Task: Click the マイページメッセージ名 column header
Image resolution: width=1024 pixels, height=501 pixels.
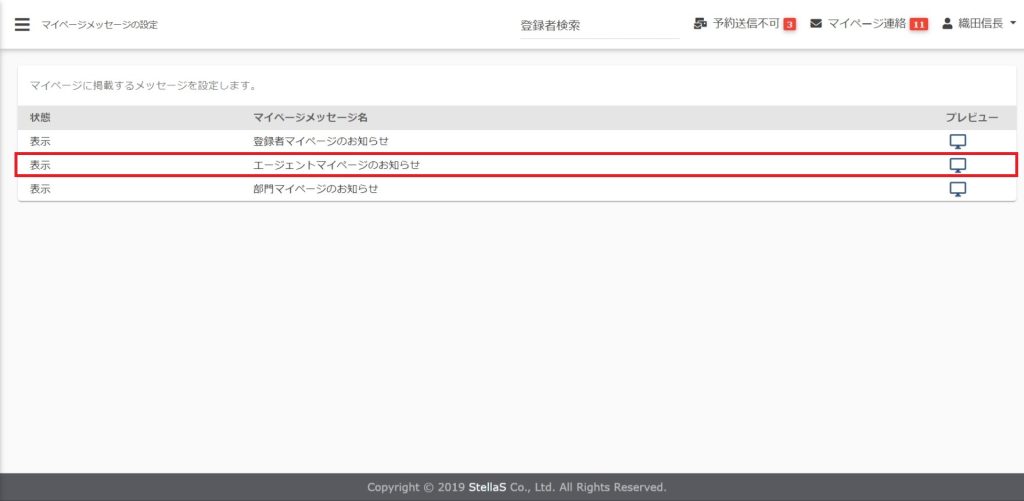Action: 311,118
